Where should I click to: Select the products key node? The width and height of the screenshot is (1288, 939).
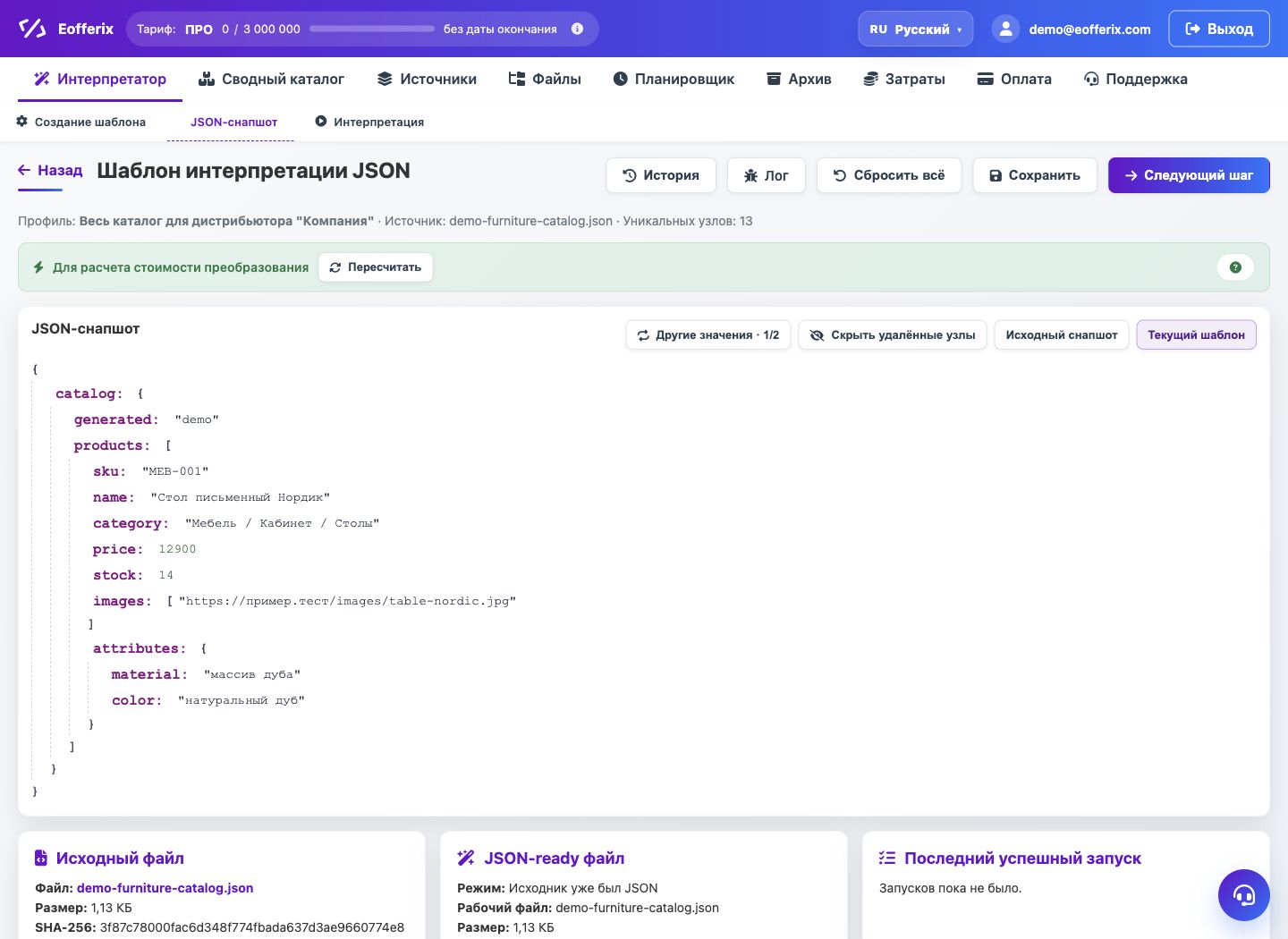pyautogui.click(x=112, y=445)
